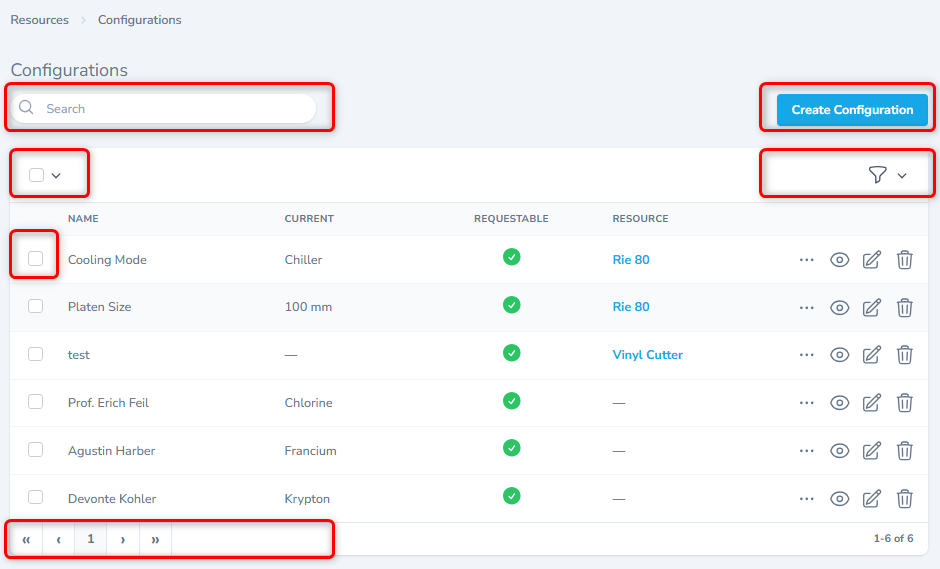Viewport: 940px width, 569px height.
Task: Open edit pencil for Agustin Harber
Action: point(871,451)
